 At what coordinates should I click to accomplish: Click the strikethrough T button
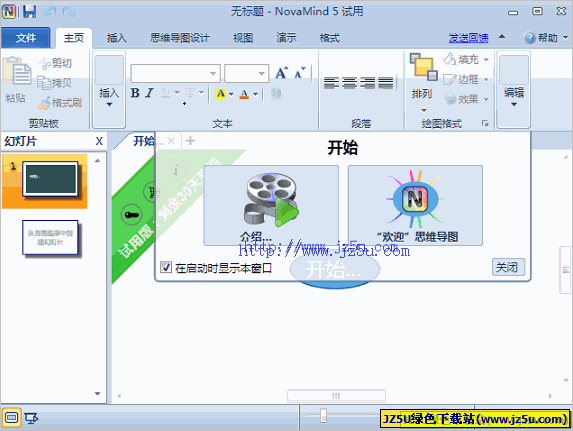click(x=190, y=93)
